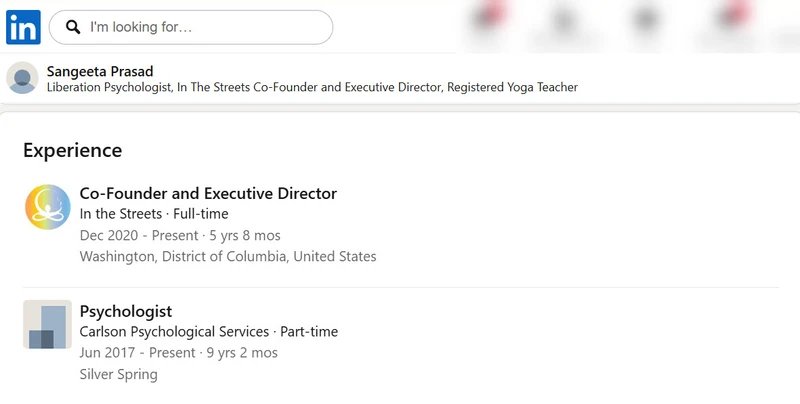Image resolution: width=800 pixels, height=404 pixels.
Task: Focus the "I'm looking for…" search field
Action: click(x=191, y=27)
